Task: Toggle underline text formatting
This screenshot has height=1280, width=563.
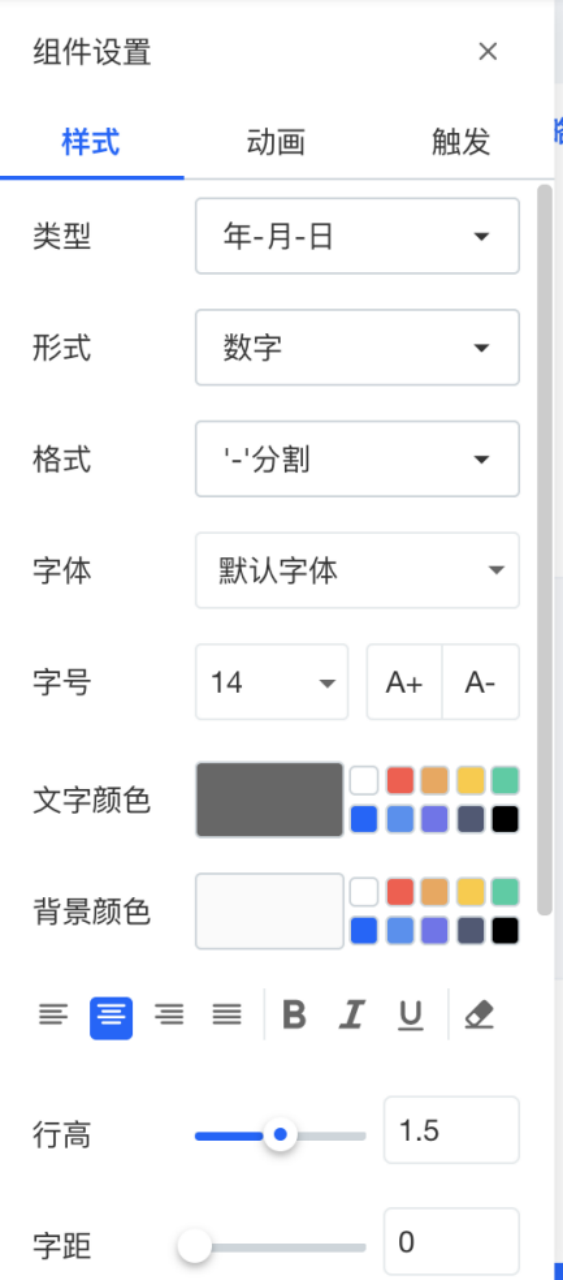Action: tap(410, 1016)
